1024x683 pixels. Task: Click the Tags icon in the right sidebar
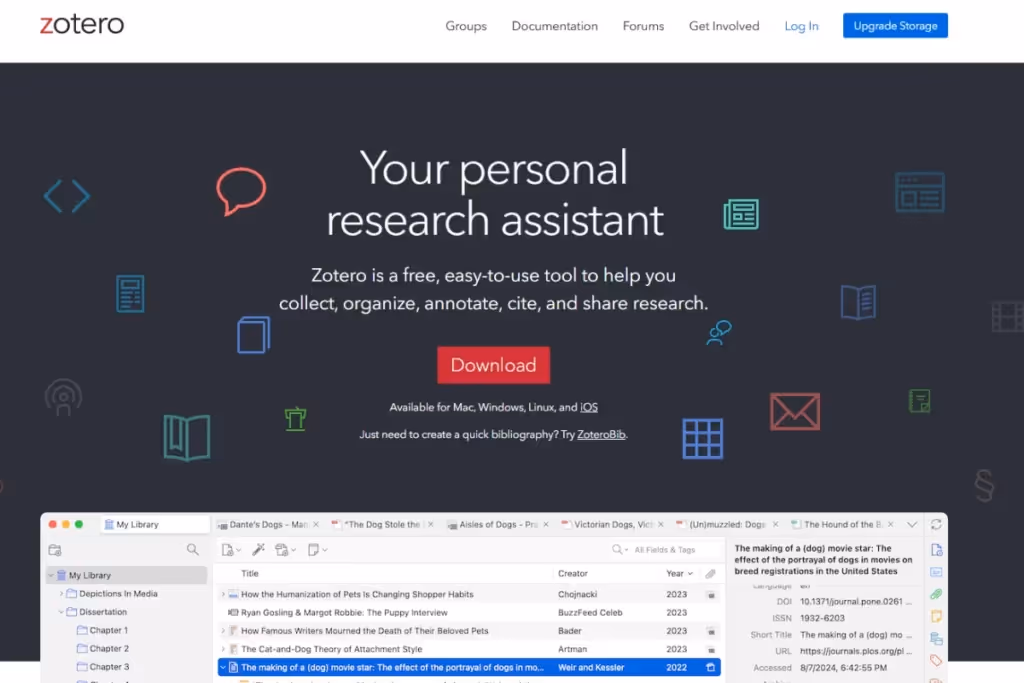point(936,660)
